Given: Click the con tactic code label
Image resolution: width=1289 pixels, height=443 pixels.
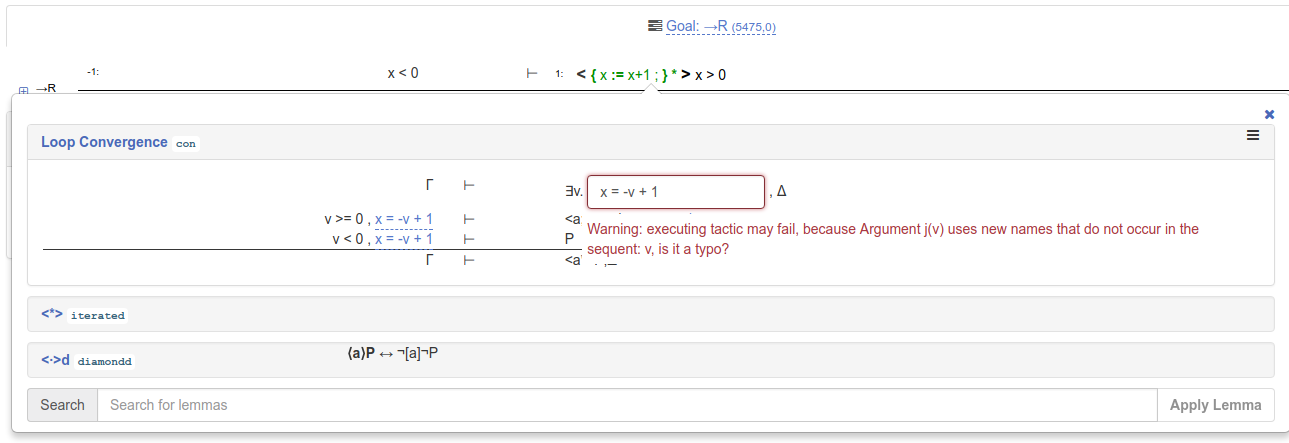Looking at the screenshot, I should 185,144.
